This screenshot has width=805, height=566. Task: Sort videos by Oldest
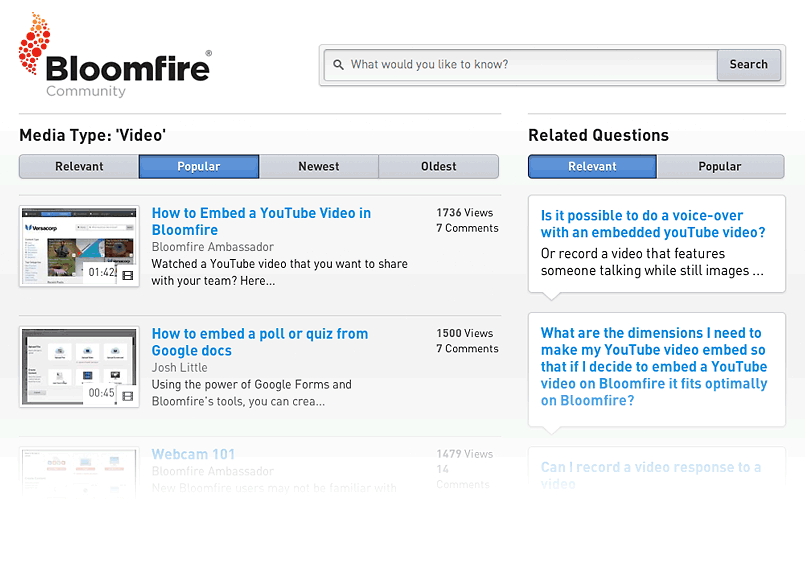point(438,167)
